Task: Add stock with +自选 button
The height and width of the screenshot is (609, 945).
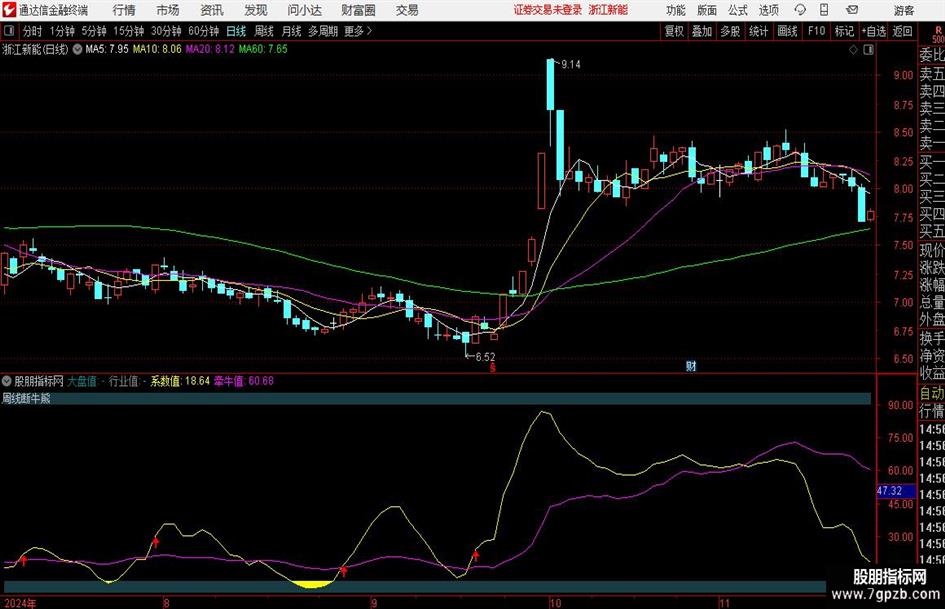Action: click(873, 31)
